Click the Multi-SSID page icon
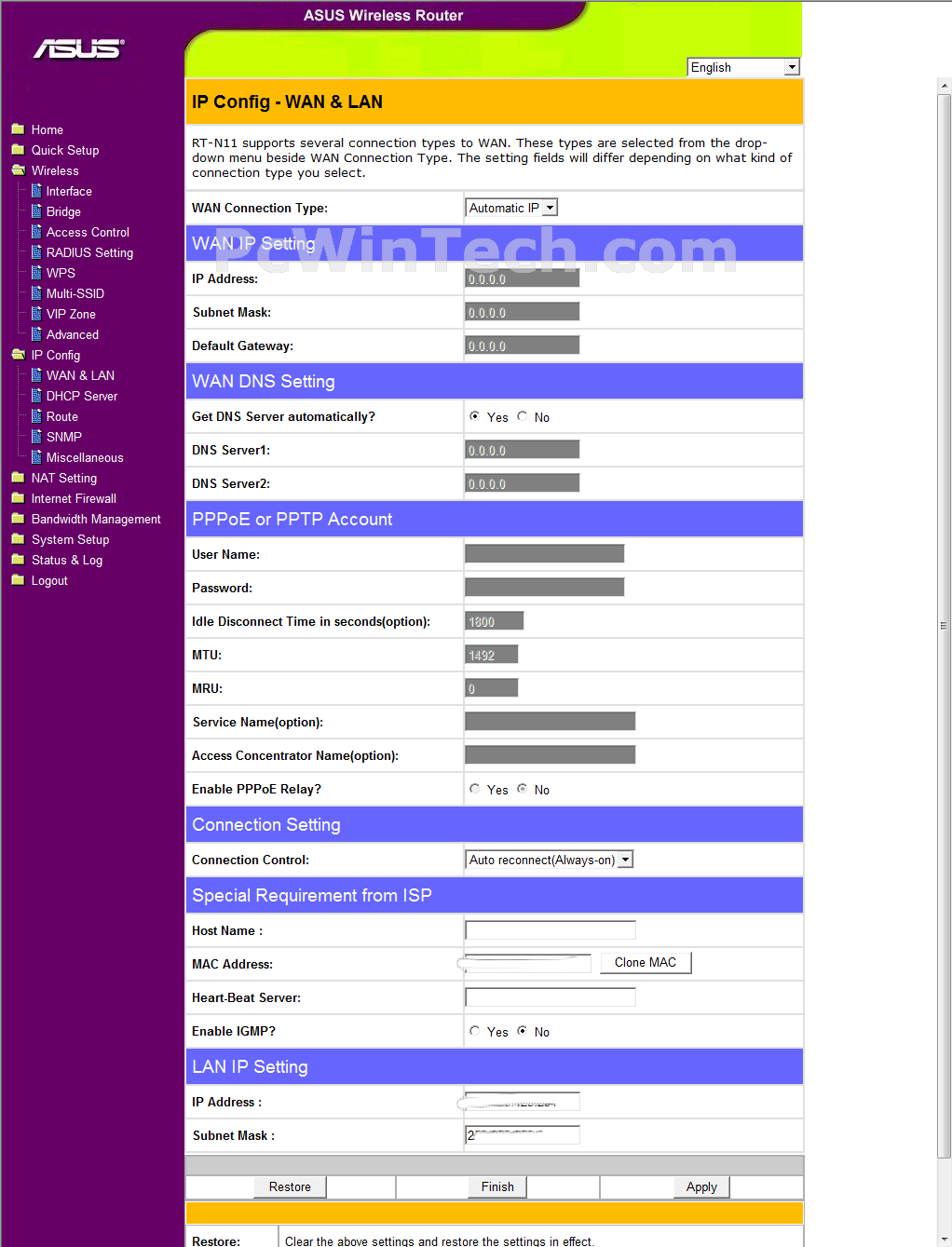The width and height of the screenshot is (952, 1247). [x=36, y=293]
